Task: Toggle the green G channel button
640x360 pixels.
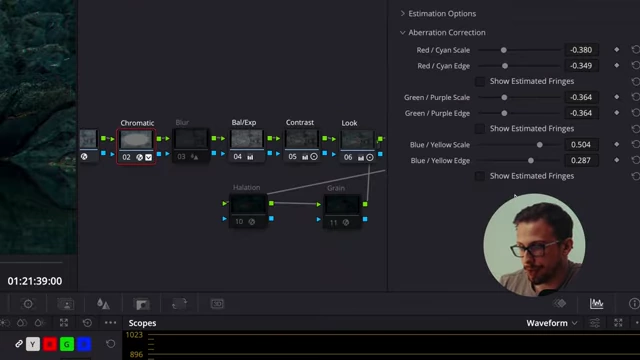Action: [67, 344]
